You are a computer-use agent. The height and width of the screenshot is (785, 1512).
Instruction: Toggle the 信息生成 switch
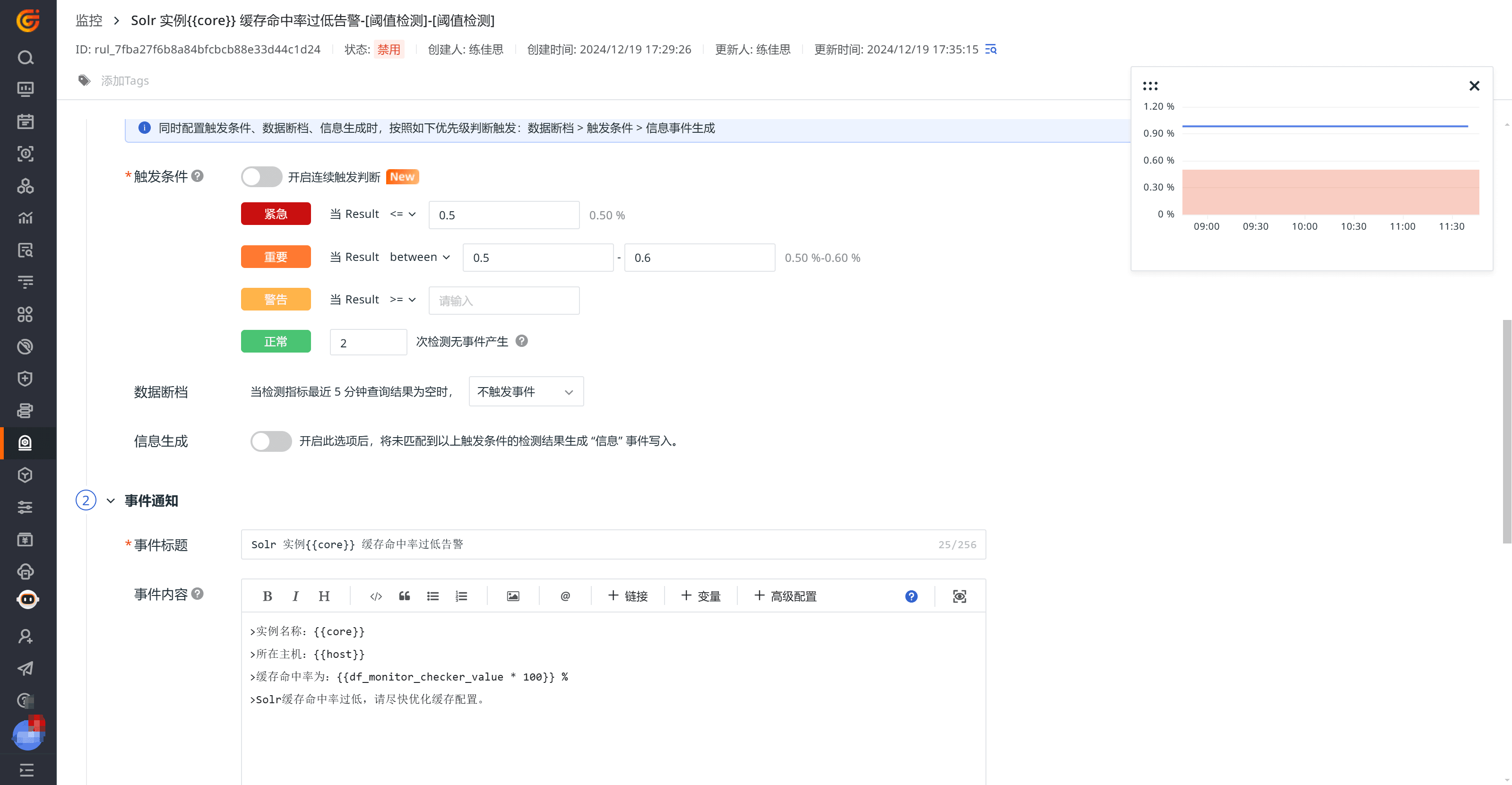pos(271,441)
